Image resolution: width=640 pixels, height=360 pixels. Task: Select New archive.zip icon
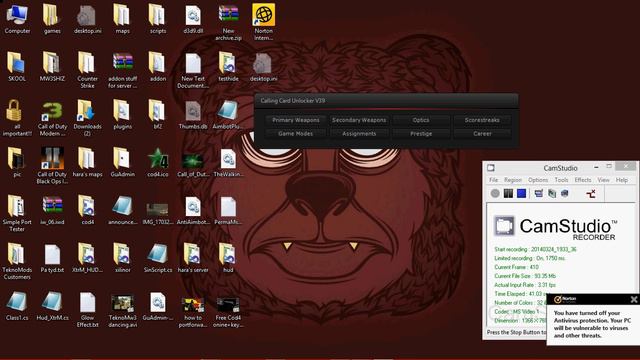228,22
